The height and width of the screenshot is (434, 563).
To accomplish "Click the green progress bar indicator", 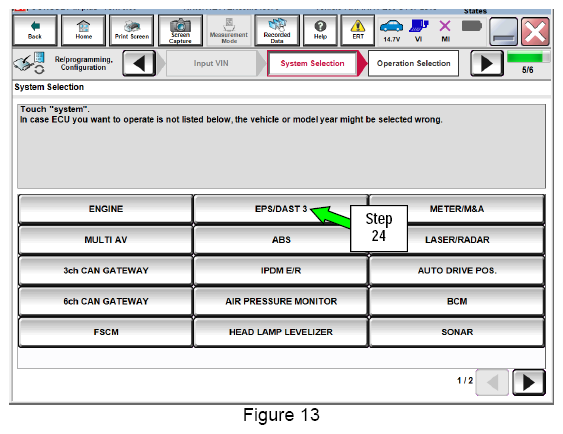I will point(528,57).
